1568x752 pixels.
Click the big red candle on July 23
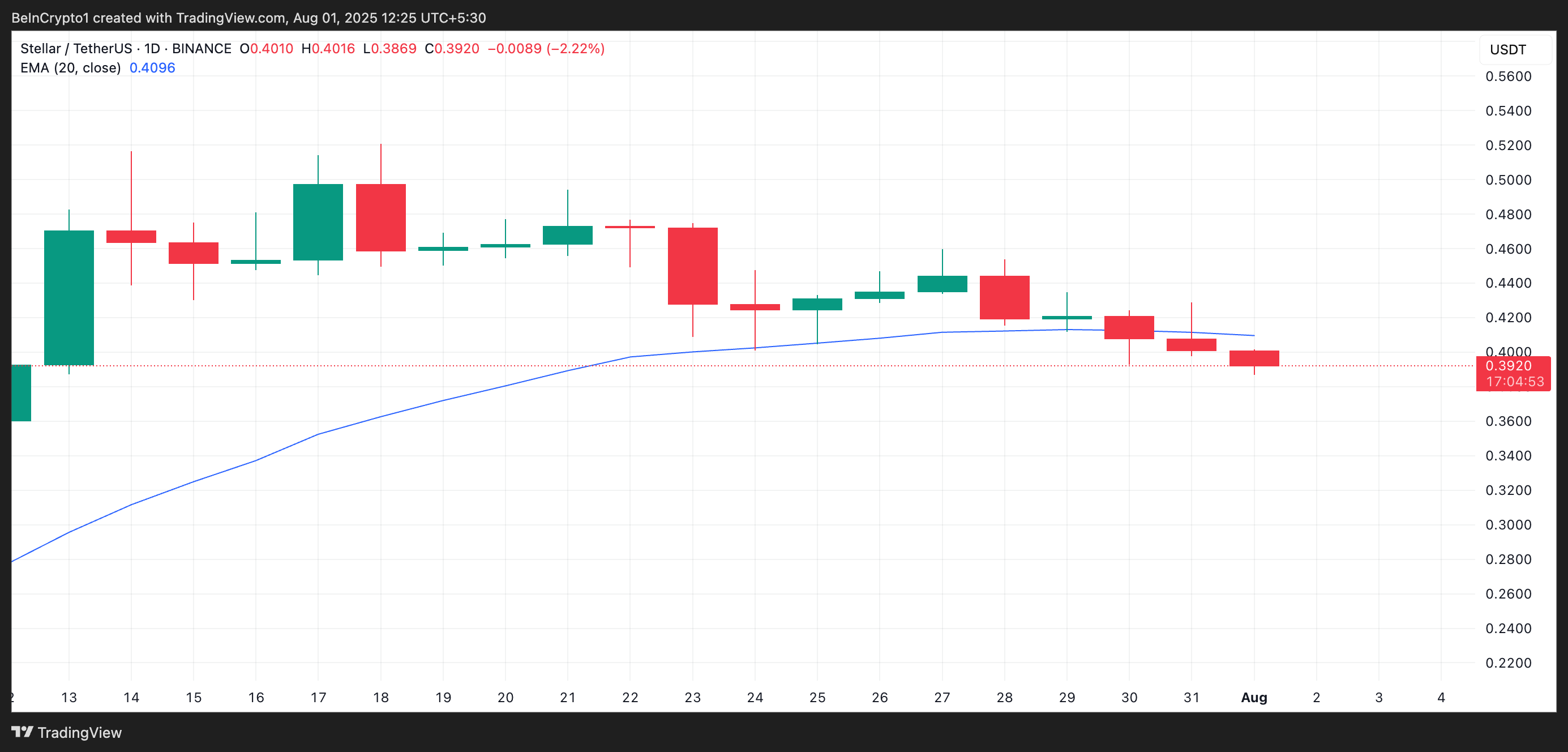tap(692, 266)
